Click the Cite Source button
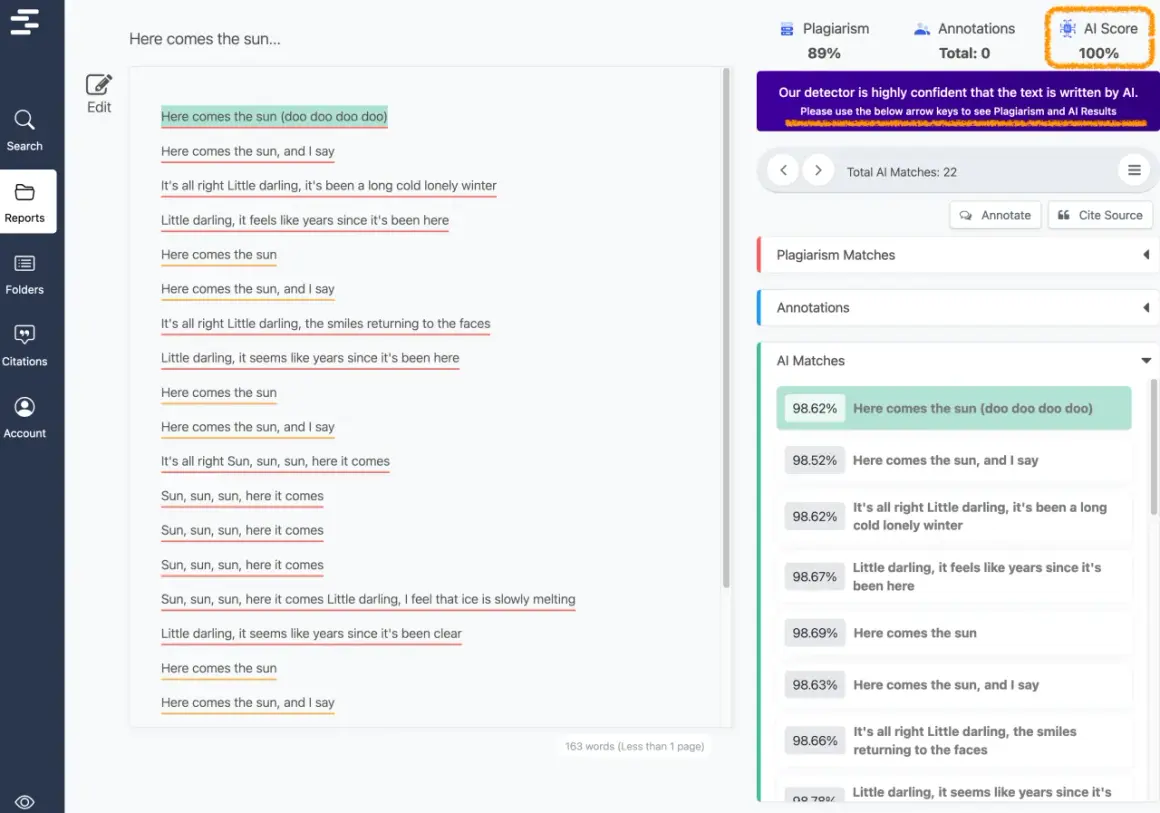This screenshot has width=1160, height=813. tap(1100, 215)
